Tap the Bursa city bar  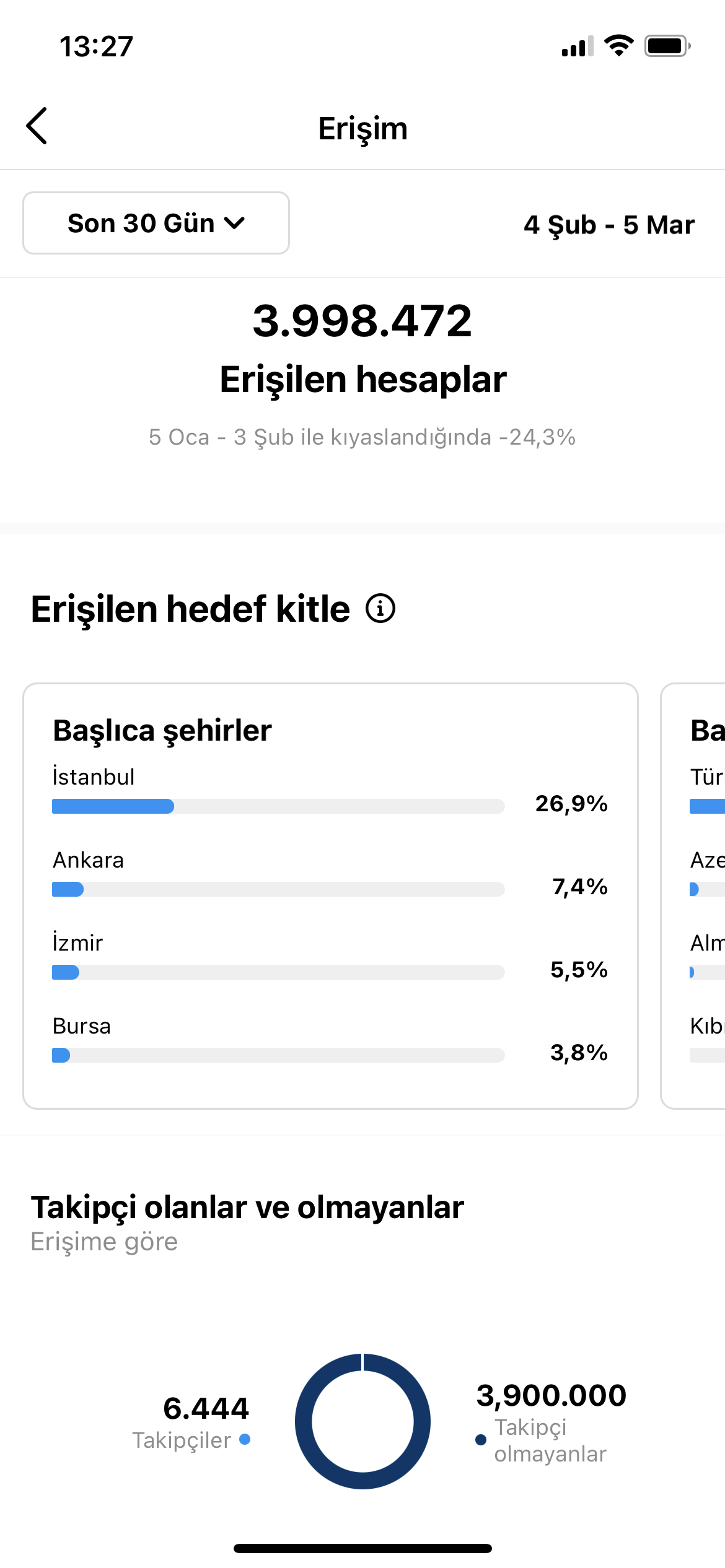[278, 1055]
